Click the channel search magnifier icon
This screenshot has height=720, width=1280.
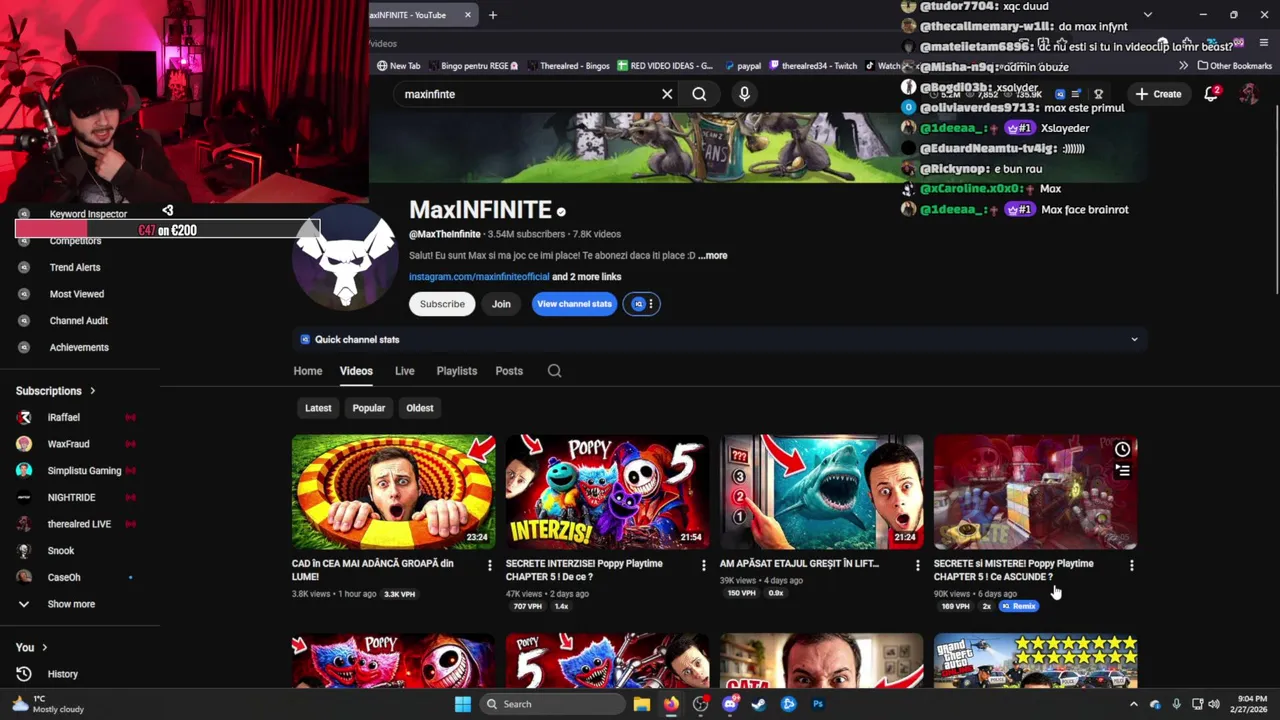(554, 371)
